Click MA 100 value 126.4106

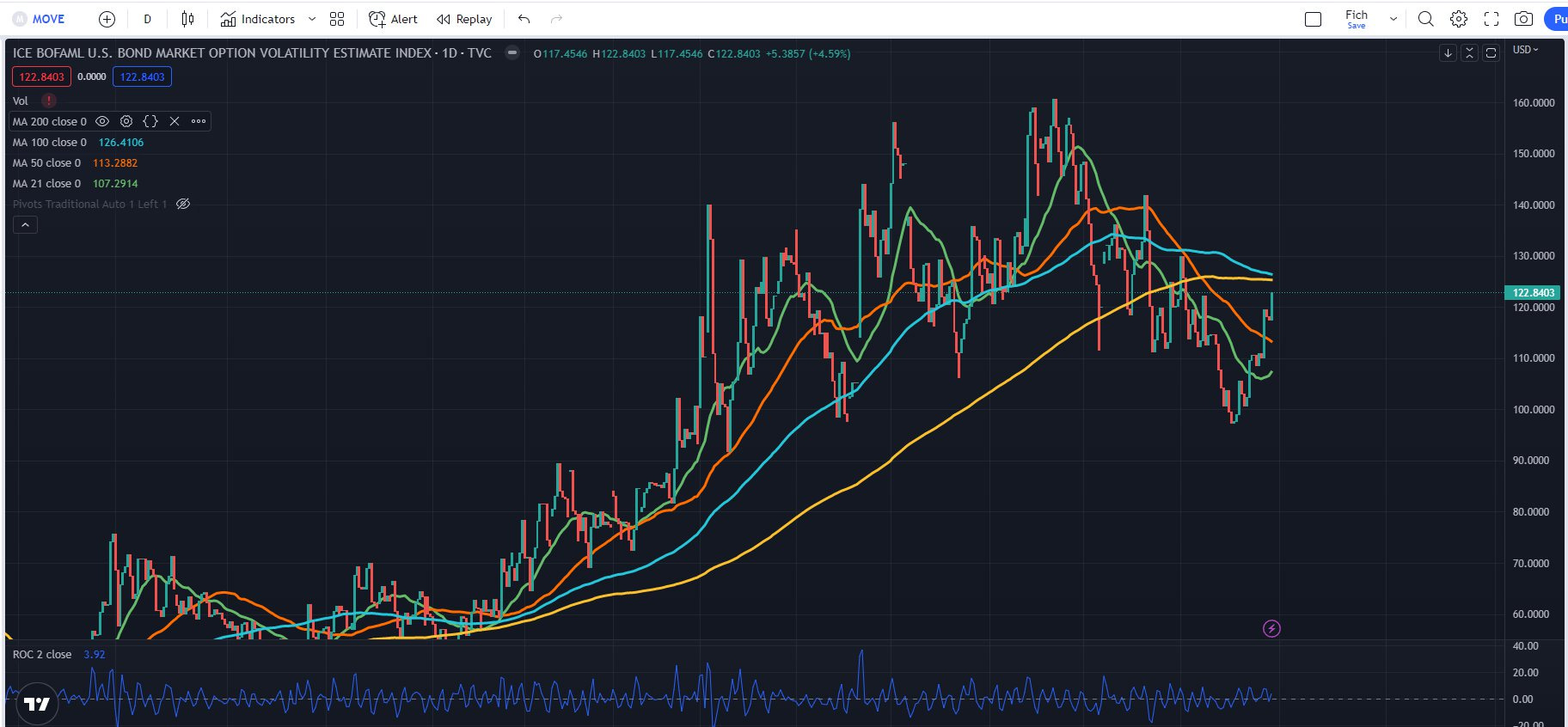pos(121,143)
